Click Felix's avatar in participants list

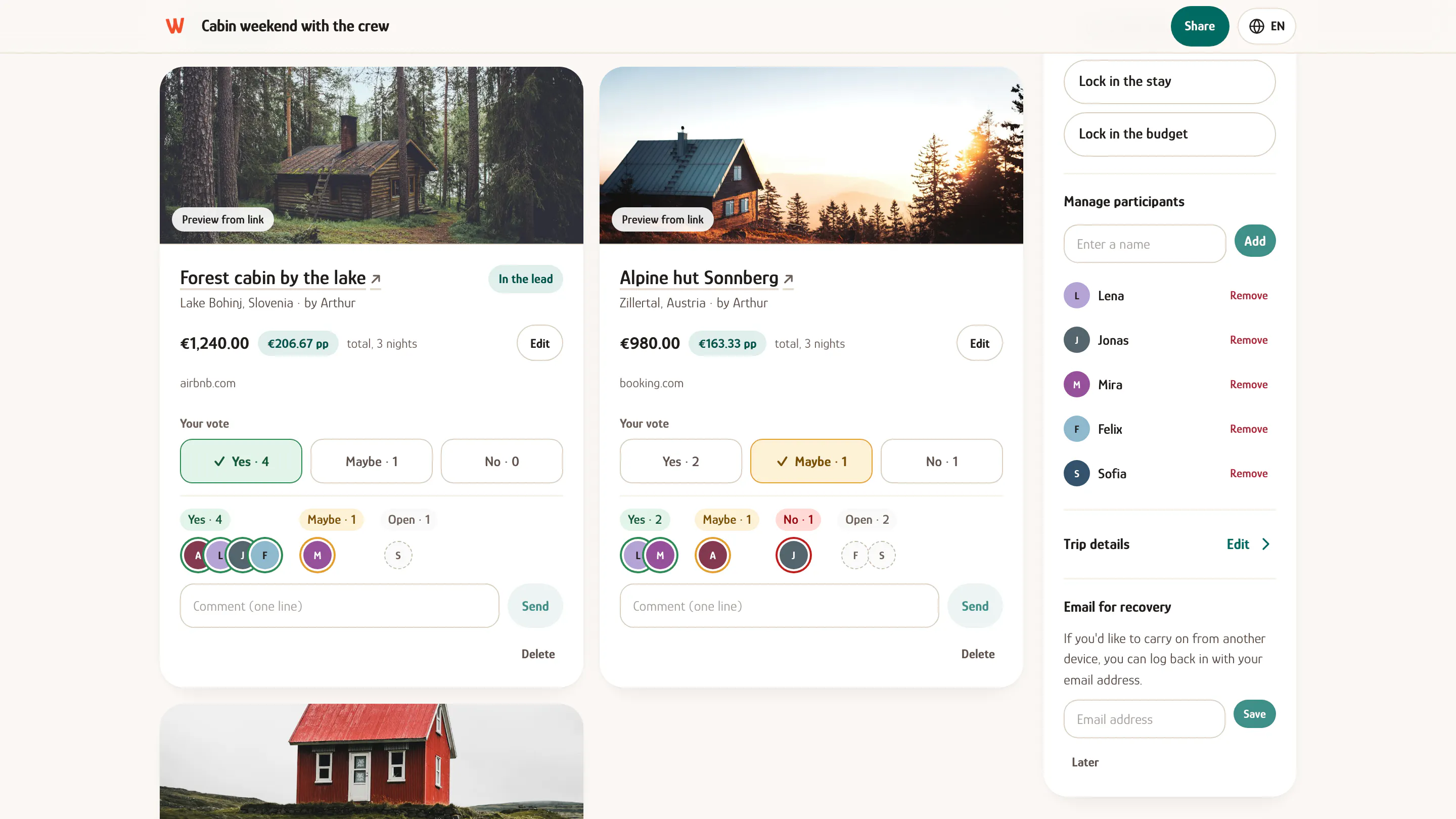pos(1076,430)
